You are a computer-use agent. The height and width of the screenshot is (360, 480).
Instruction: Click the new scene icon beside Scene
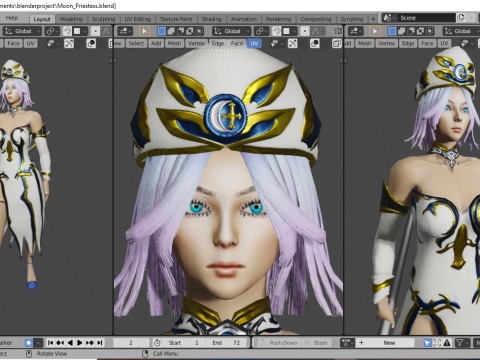[461, 18]
